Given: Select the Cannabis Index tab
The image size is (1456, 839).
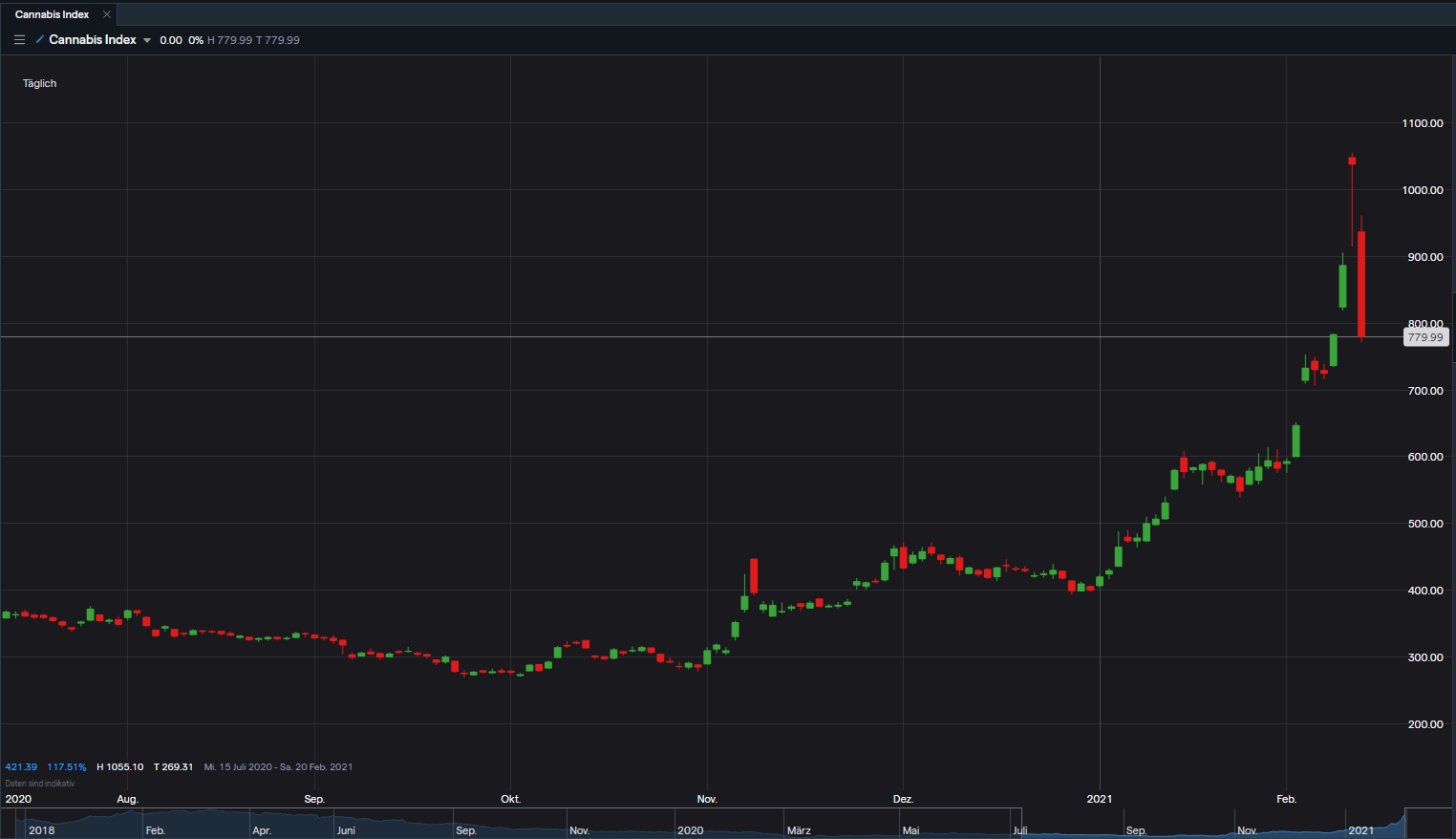Looking at the screenshot, I should [x=53, y=14].
